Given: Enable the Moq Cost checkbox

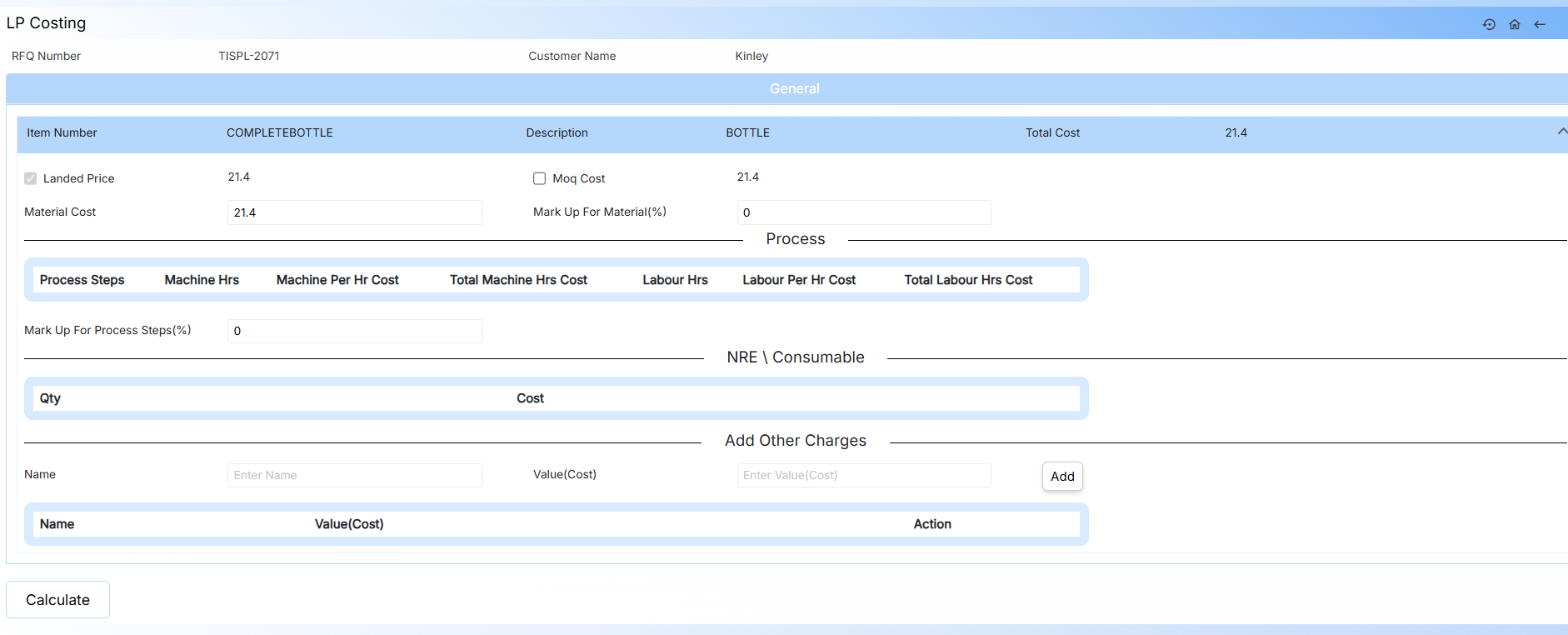Looking at the screenshot, I should (x=539, y=178).
